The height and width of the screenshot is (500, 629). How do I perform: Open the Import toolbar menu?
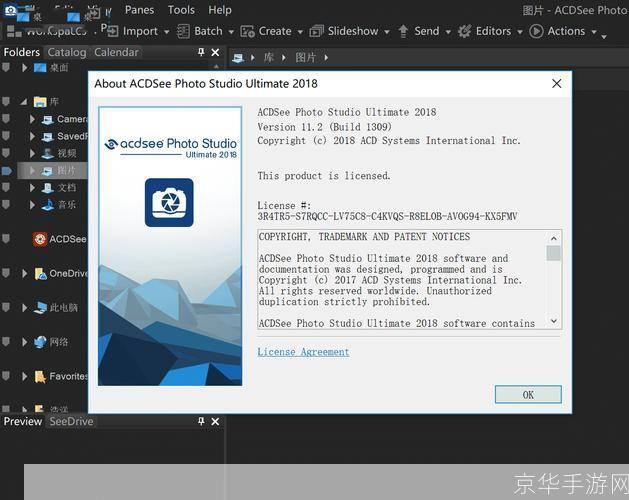[x=140, y=31]
